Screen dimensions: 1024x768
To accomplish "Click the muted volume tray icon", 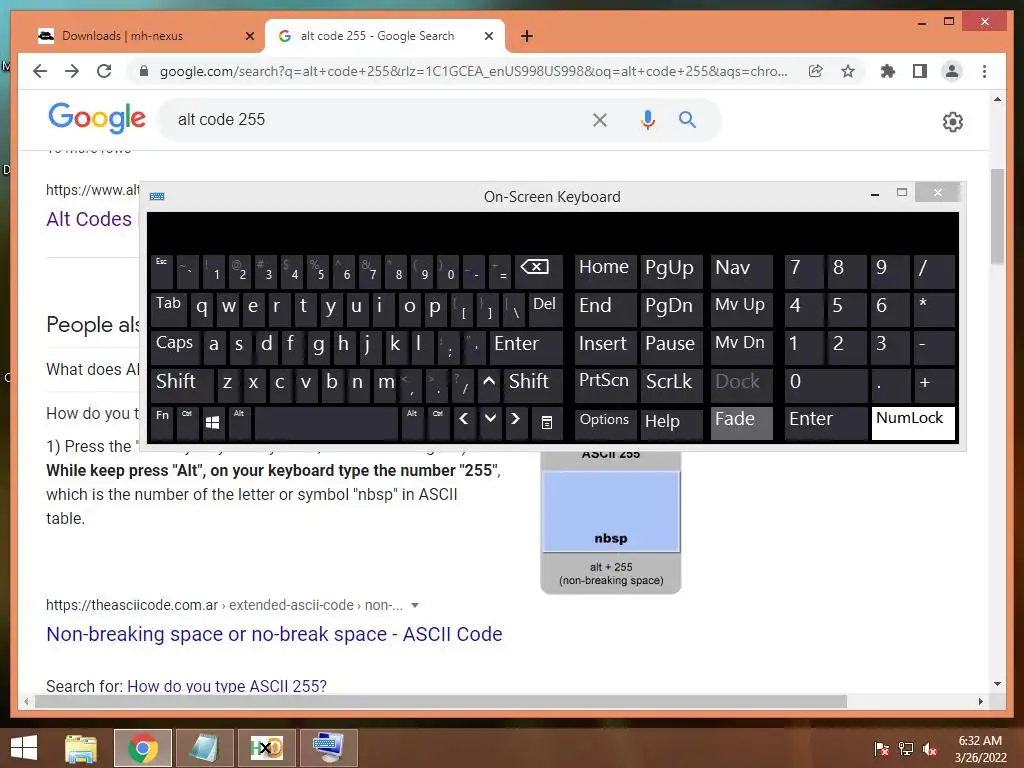I will 930,749.
